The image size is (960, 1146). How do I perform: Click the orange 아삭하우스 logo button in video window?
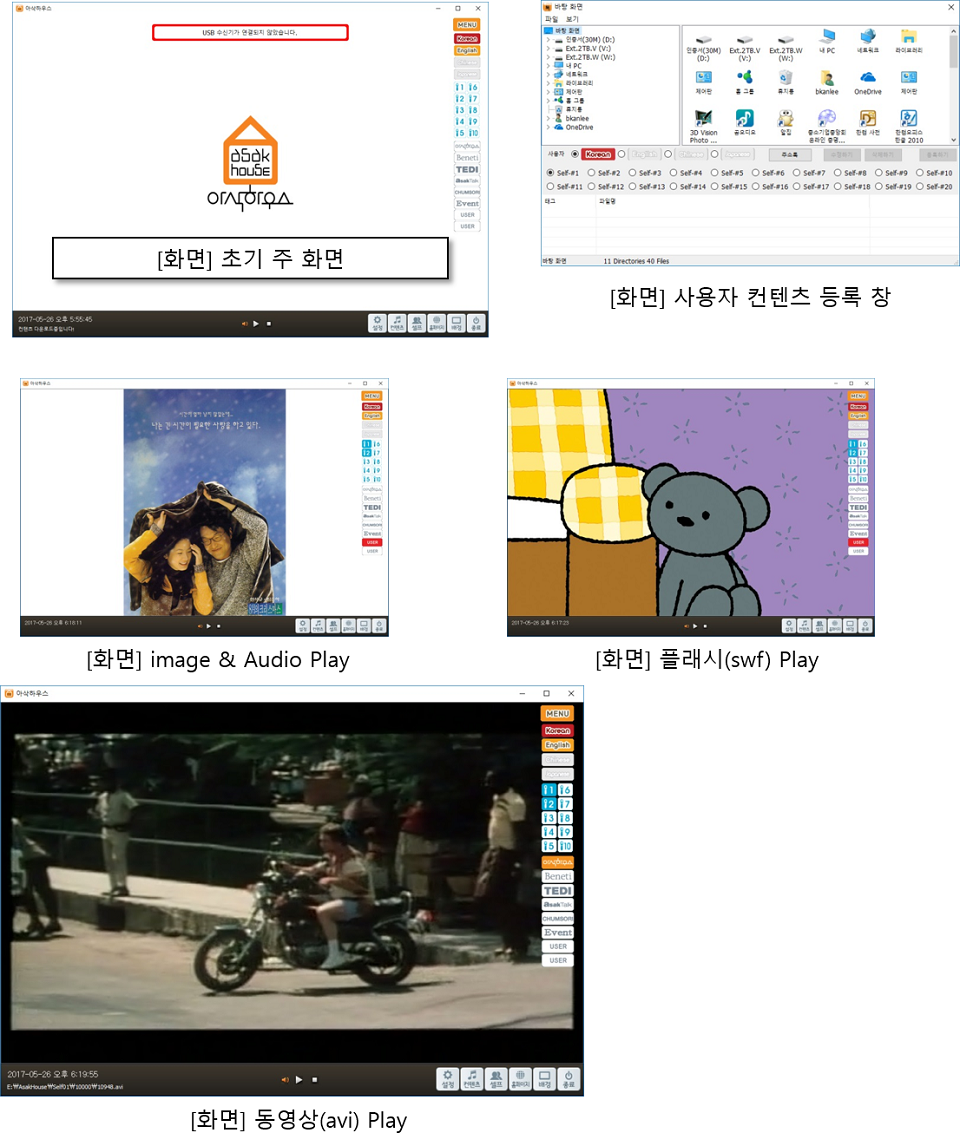pyautogui.click(x=557, y=862)
